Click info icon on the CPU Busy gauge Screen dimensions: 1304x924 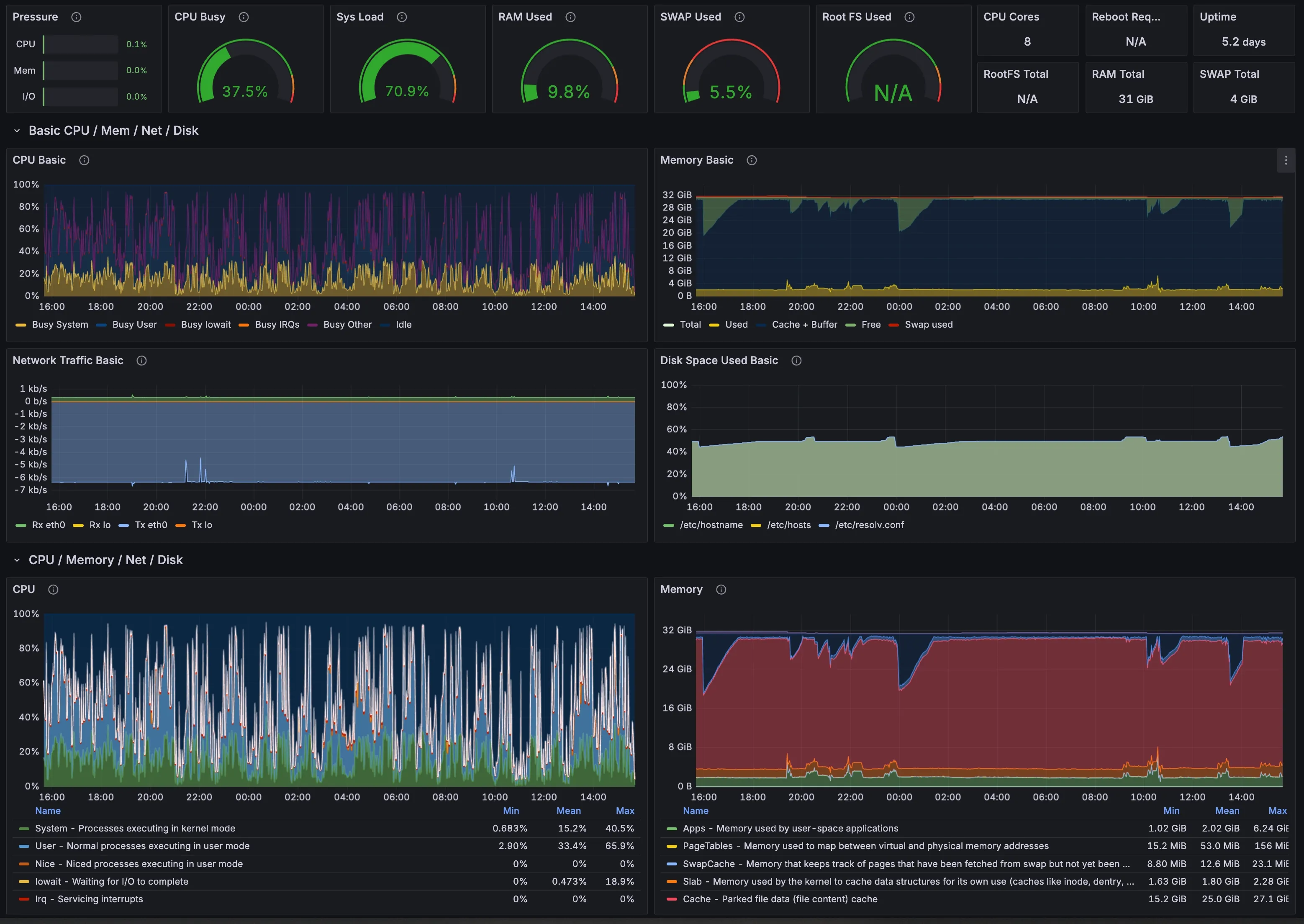click(x=244, y=17)
